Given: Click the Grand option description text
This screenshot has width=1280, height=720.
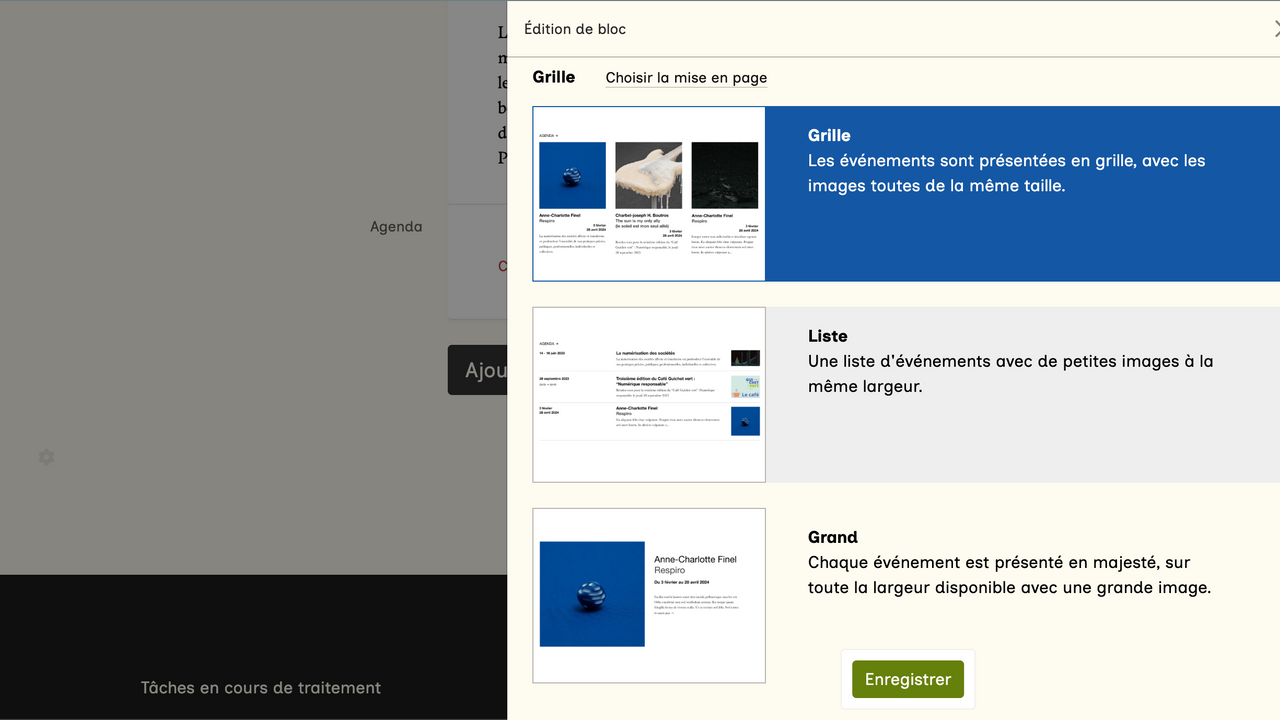Looking at the screenshot, I should point(1008,575).
